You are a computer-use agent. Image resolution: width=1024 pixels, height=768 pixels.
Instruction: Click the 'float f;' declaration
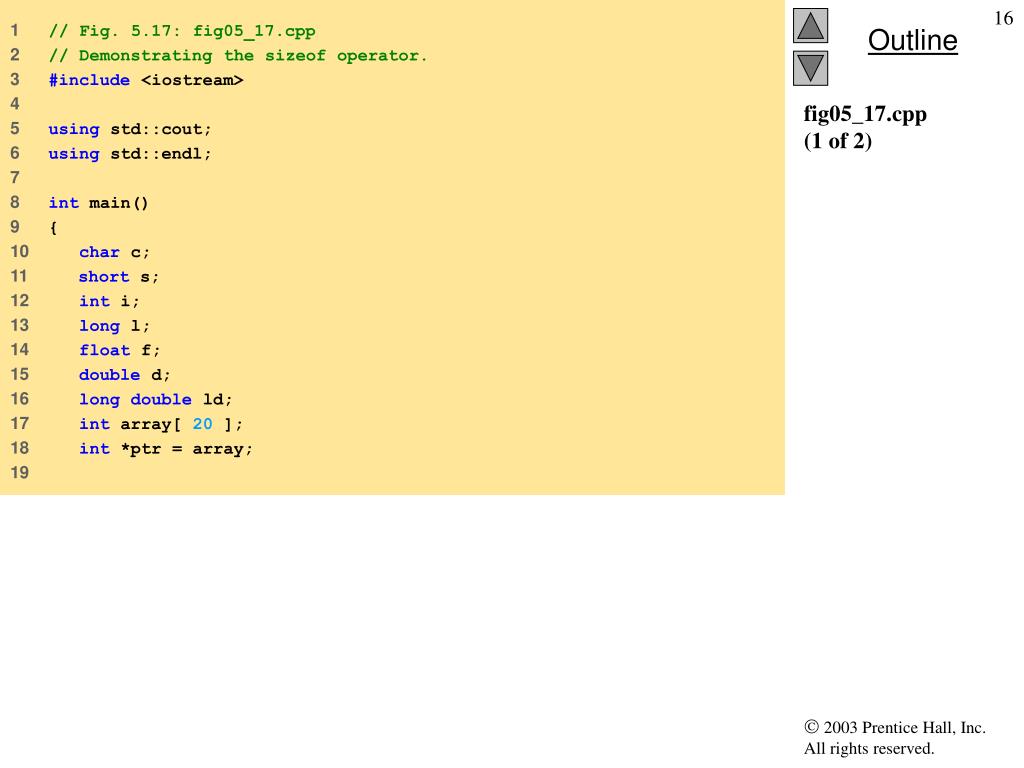click(x=120, y=351)
